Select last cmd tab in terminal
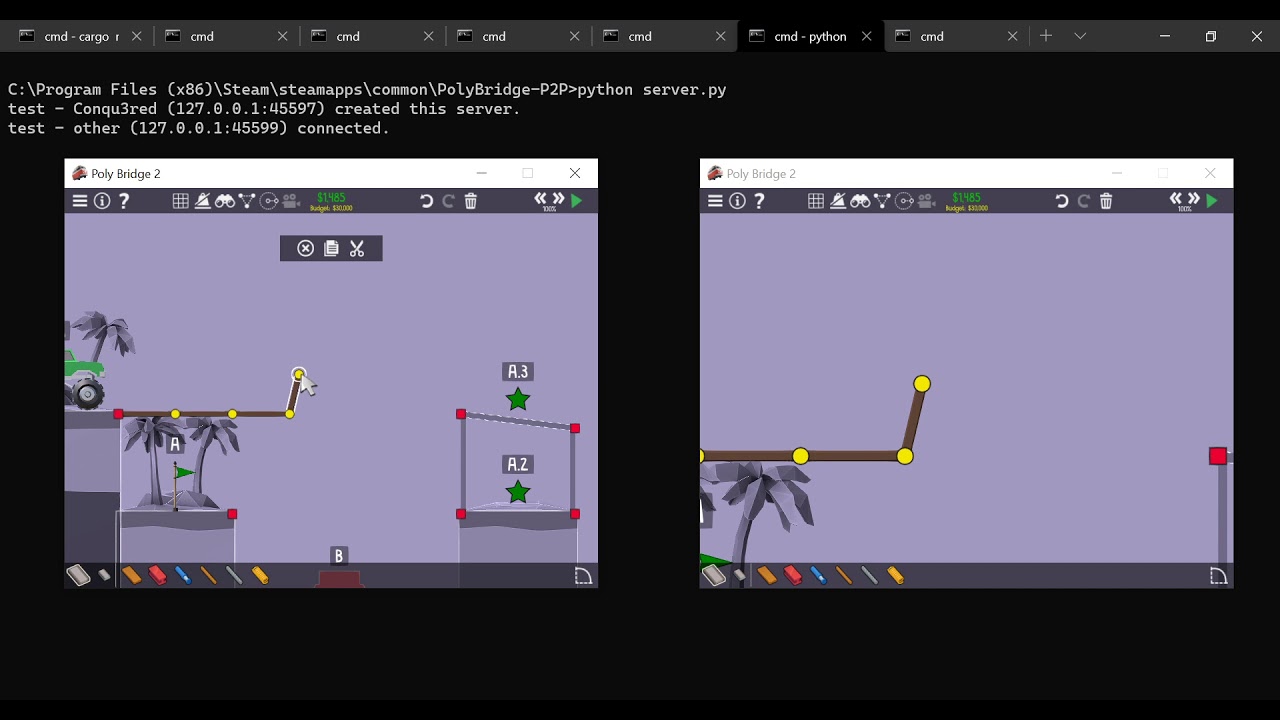The width and height of the screenshot is (1280, 720). 957,36
